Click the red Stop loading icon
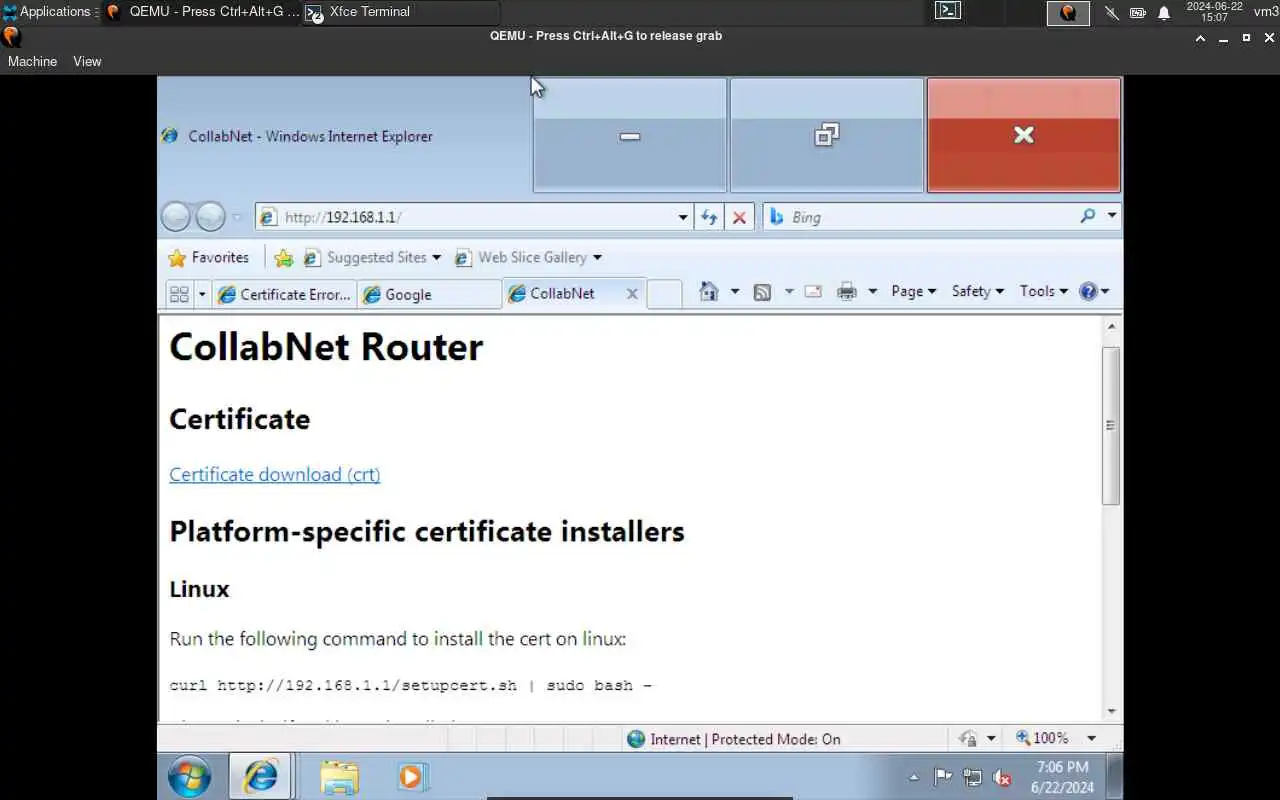 point(739,217)
